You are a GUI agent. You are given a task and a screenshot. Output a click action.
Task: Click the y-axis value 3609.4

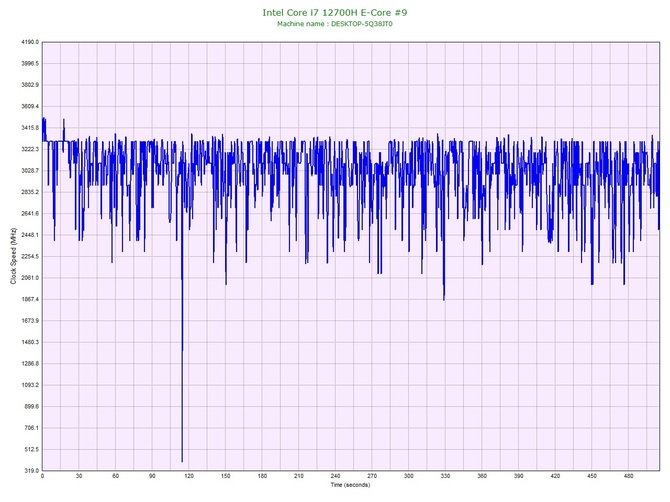click(x=30, y=106)
